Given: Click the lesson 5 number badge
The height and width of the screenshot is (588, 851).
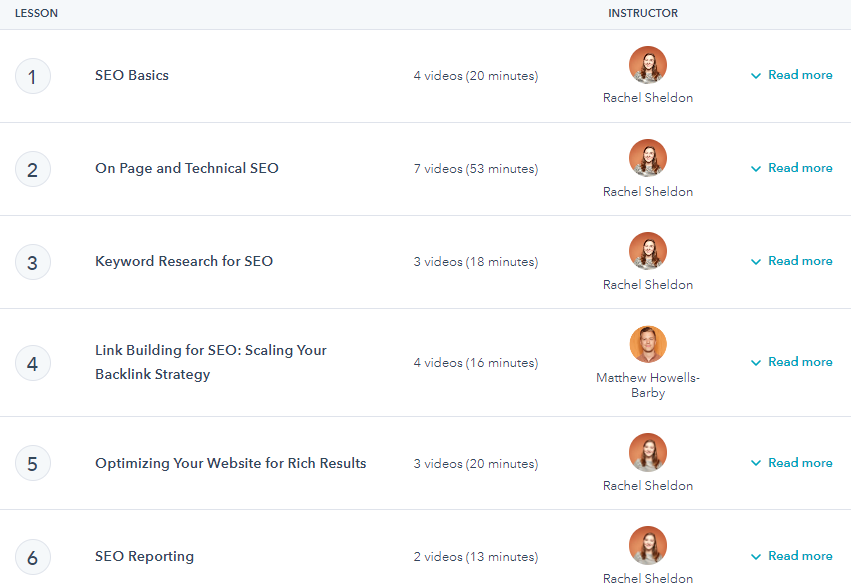Looking at the screenshot, I should [33, 463].
